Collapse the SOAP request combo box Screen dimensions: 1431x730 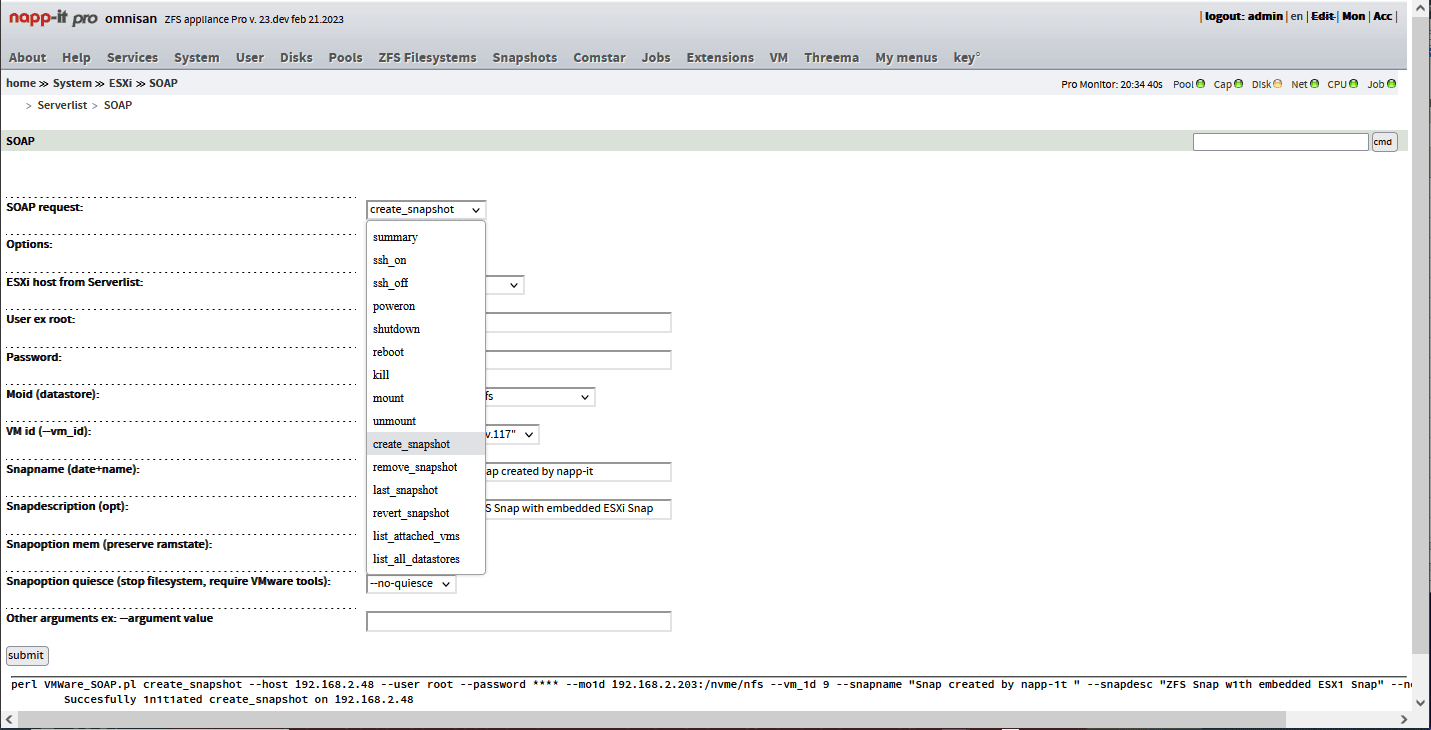click(426, 210)
